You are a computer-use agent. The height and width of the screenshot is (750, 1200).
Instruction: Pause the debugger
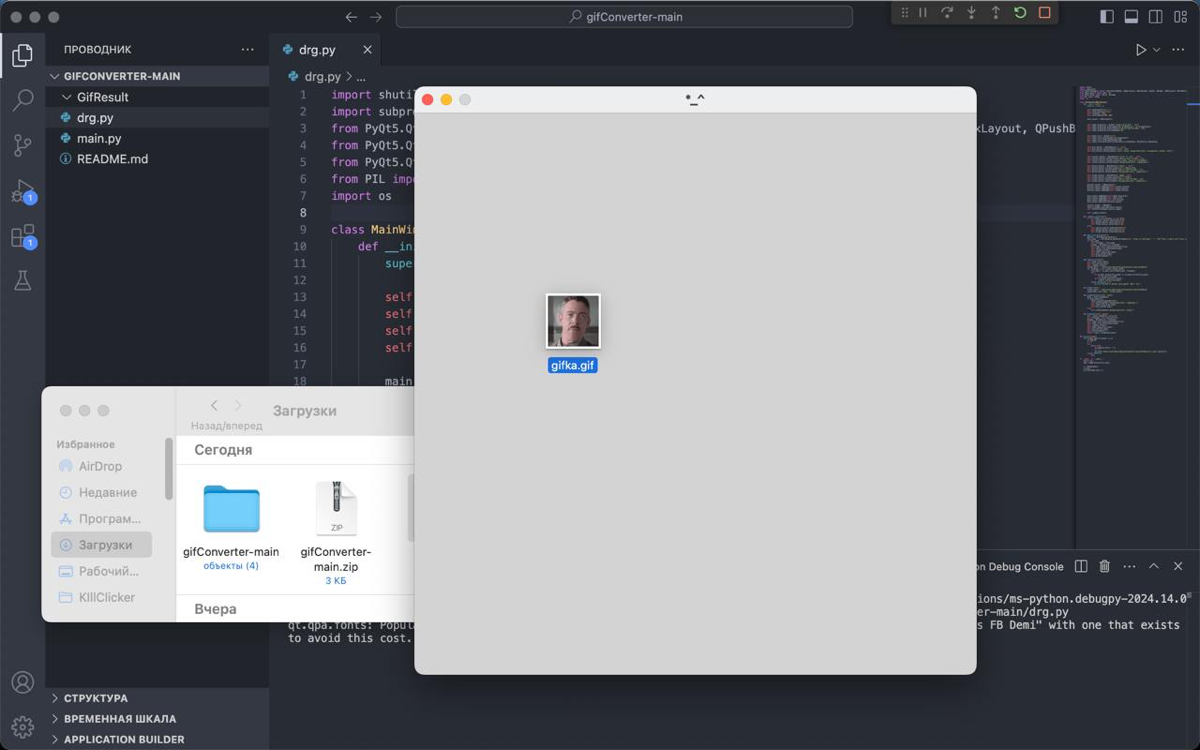click(x=923, y=13)
